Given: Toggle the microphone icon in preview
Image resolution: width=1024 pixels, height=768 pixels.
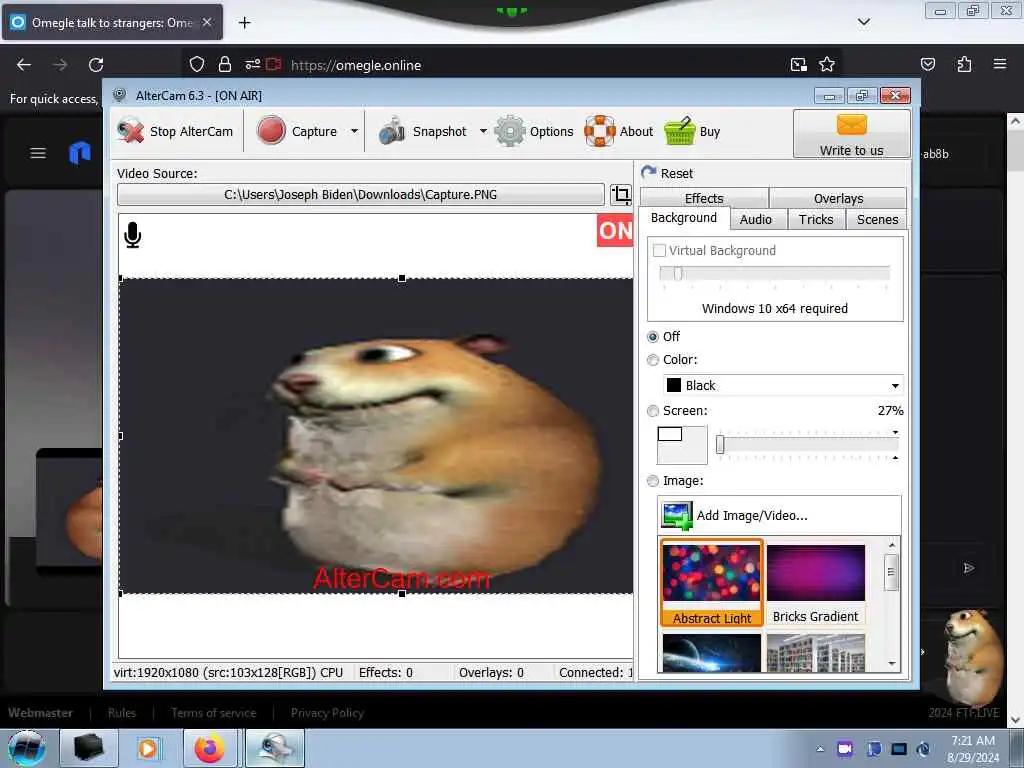Looking at the screenshot, I should pyautogui.click(x=133, y=235).
